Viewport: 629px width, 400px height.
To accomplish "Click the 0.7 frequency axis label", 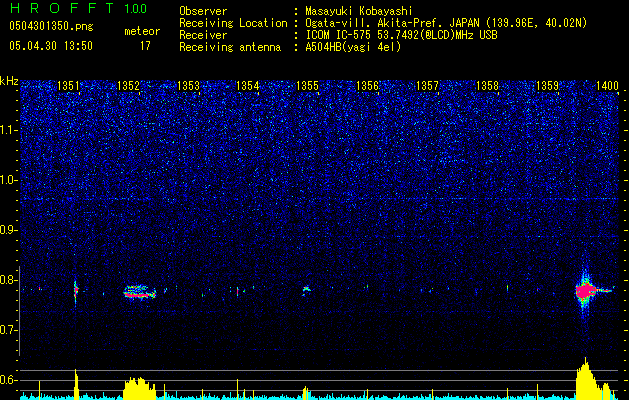I will (8, 330).
